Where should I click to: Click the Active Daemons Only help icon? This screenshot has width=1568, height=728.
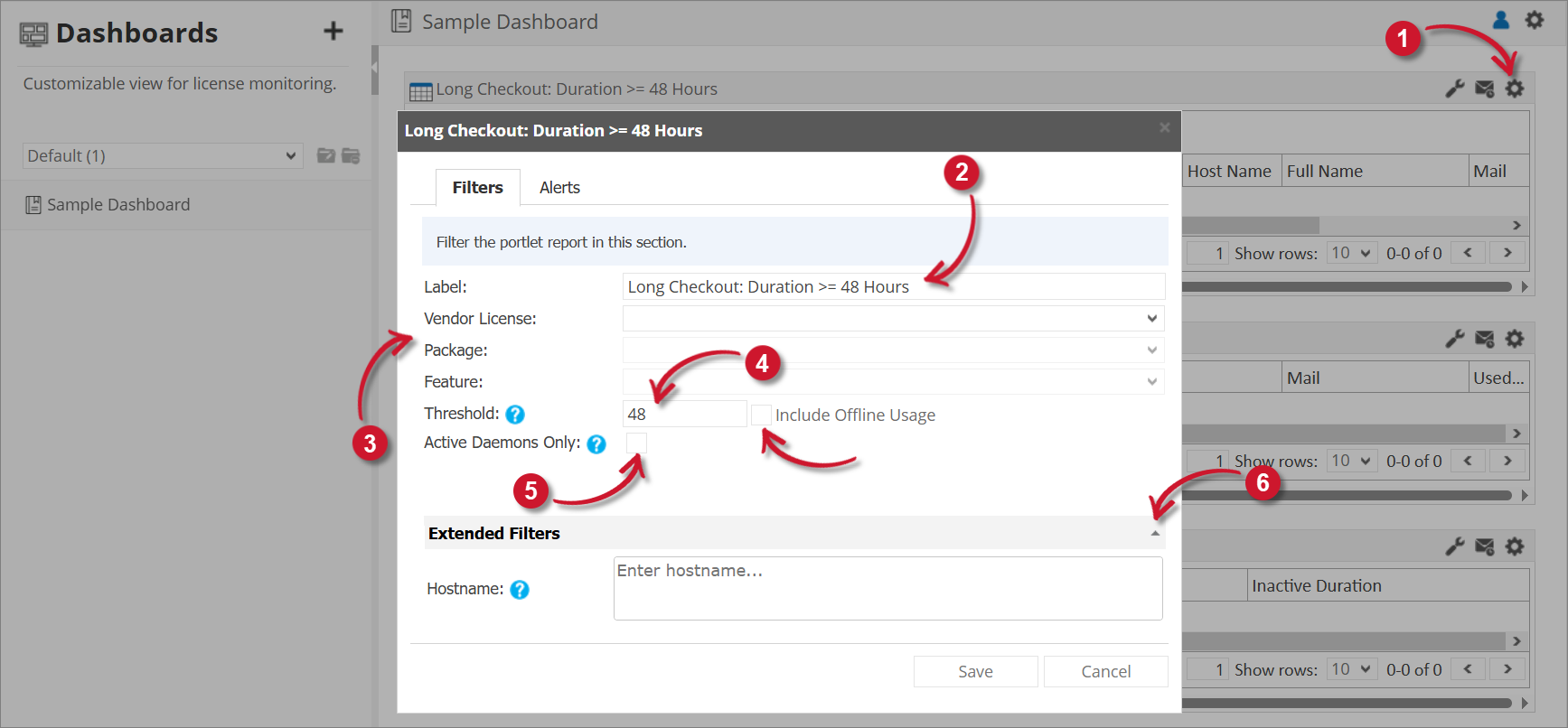596,444
